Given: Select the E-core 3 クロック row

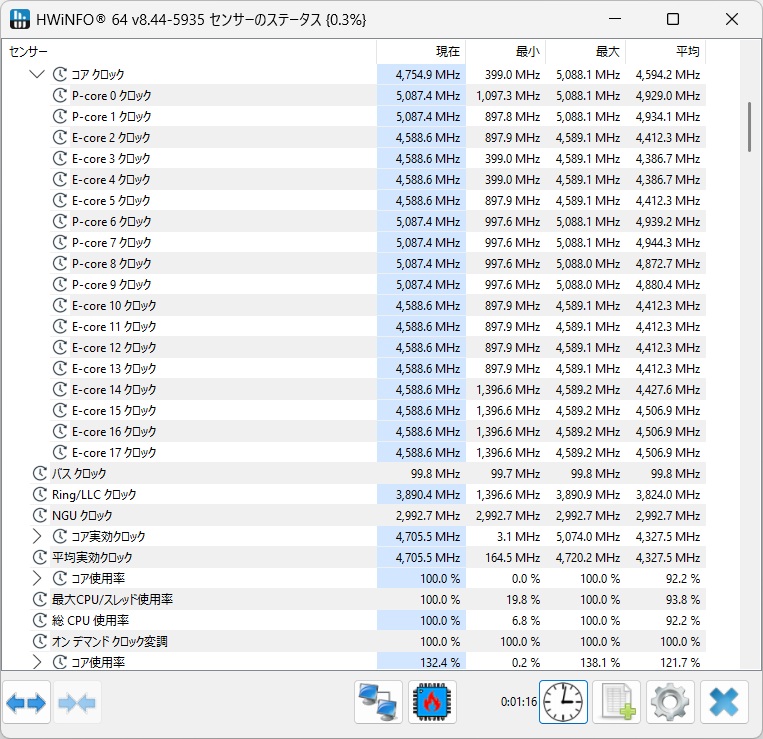Looking at the screenshot, I should [378, 158].
